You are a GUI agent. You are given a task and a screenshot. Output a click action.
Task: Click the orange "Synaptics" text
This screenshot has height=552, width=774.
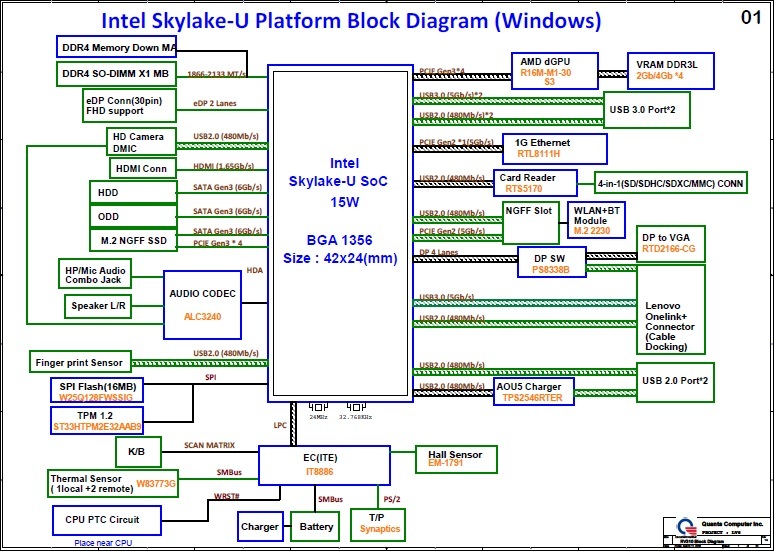(380, 529)
